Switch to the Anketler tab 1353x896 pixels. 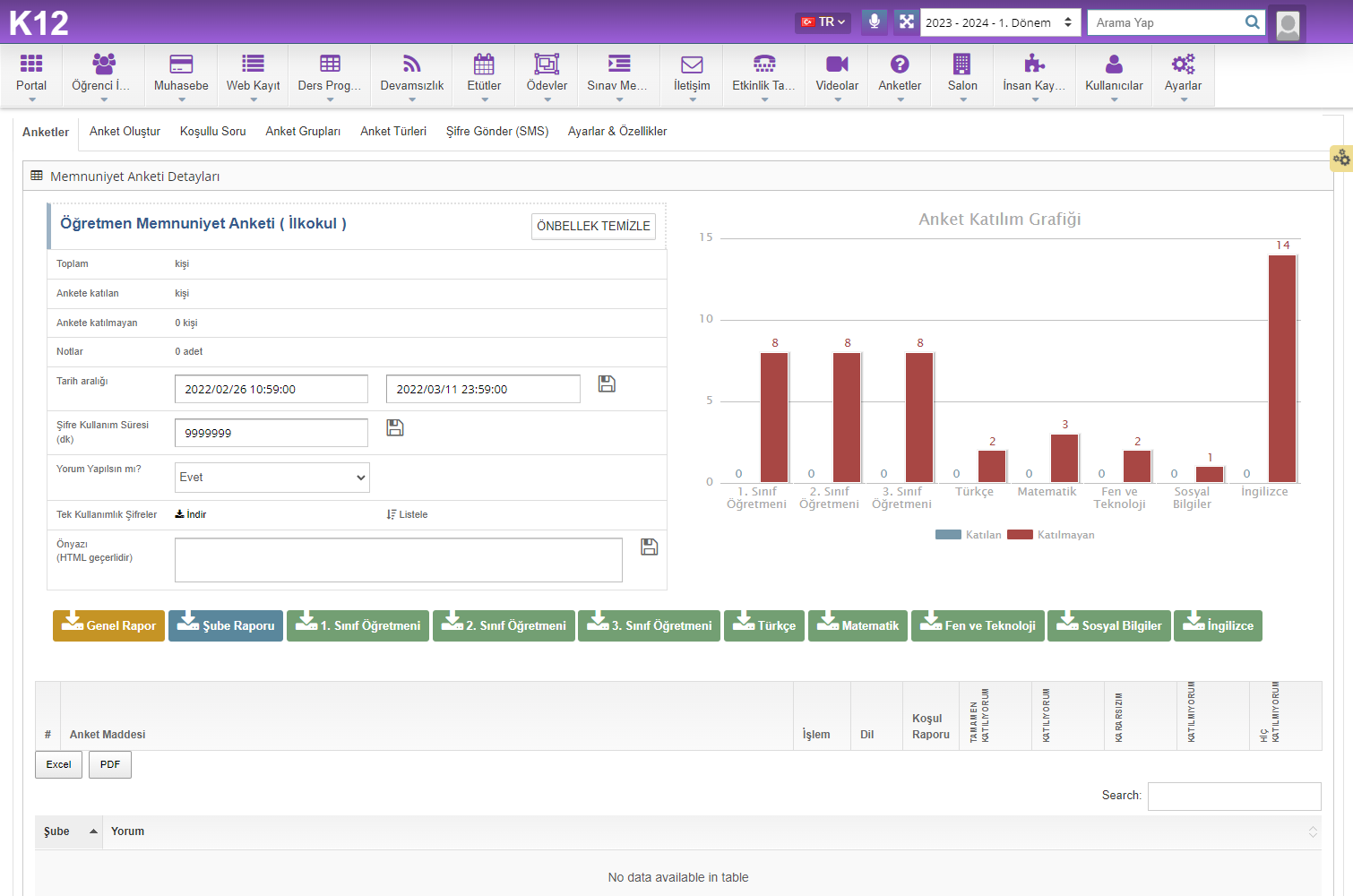click(46, 132)
